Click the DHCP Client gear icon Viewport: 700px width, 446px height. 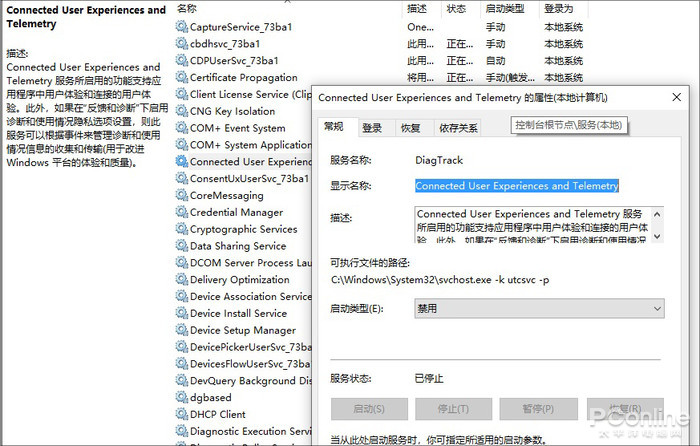click(182, 414)
